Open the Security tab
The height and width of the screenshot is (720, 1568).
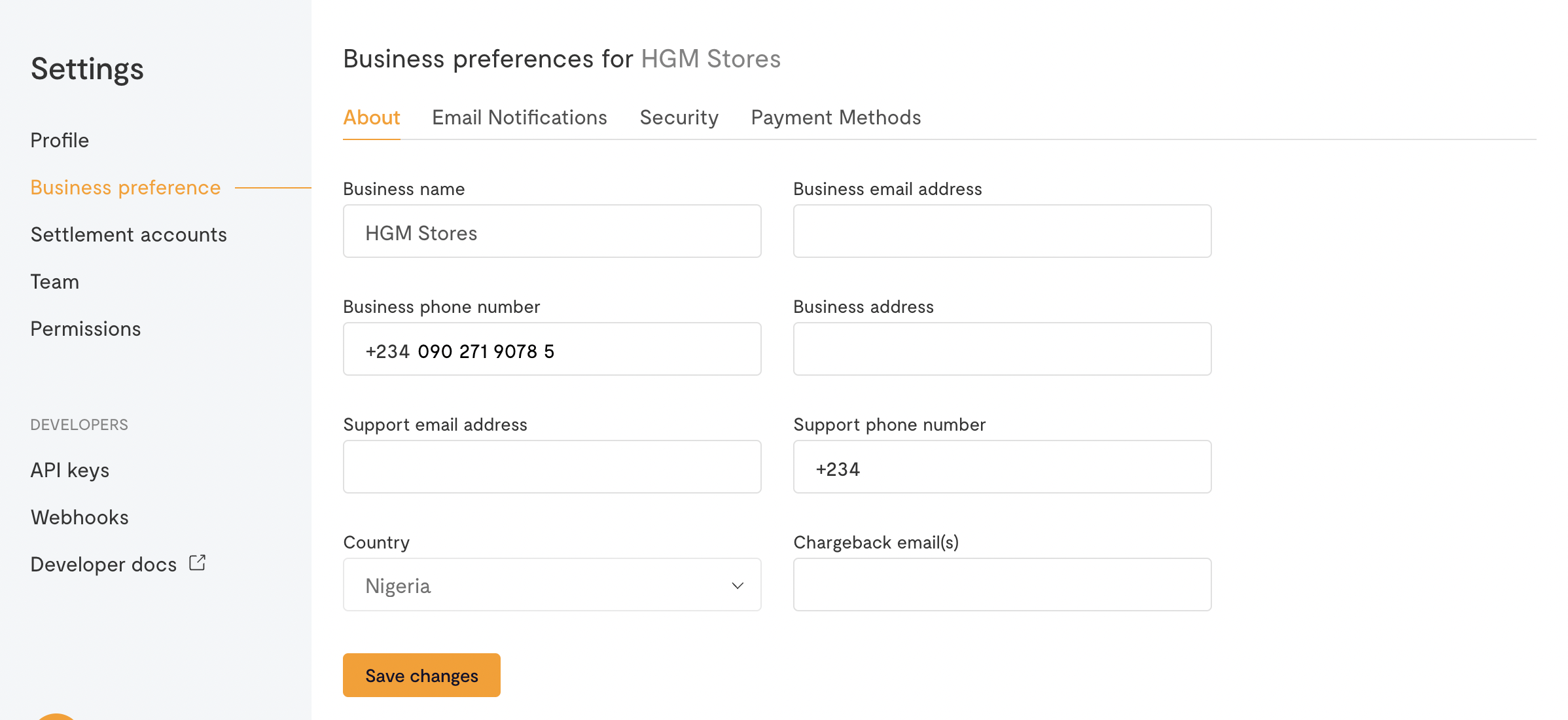(x=679, y=117)
